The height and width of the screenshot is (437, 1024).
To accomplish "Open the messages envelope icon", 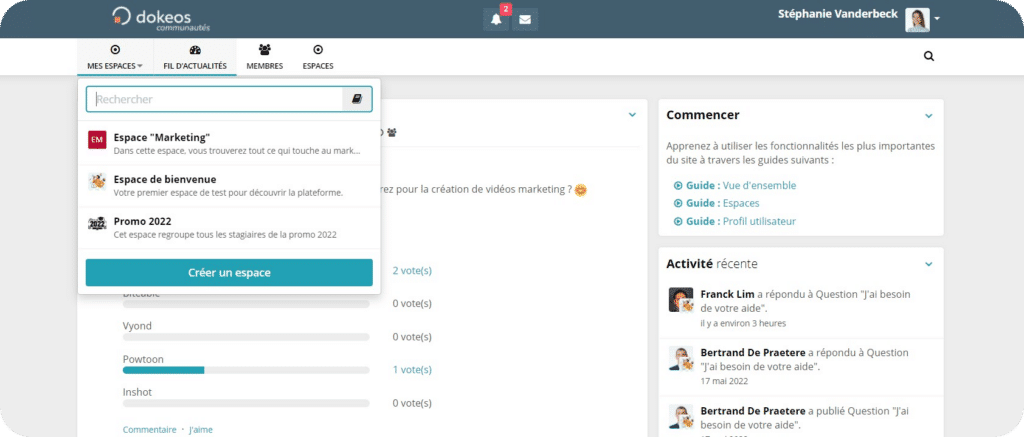I will tap(525, 20).
